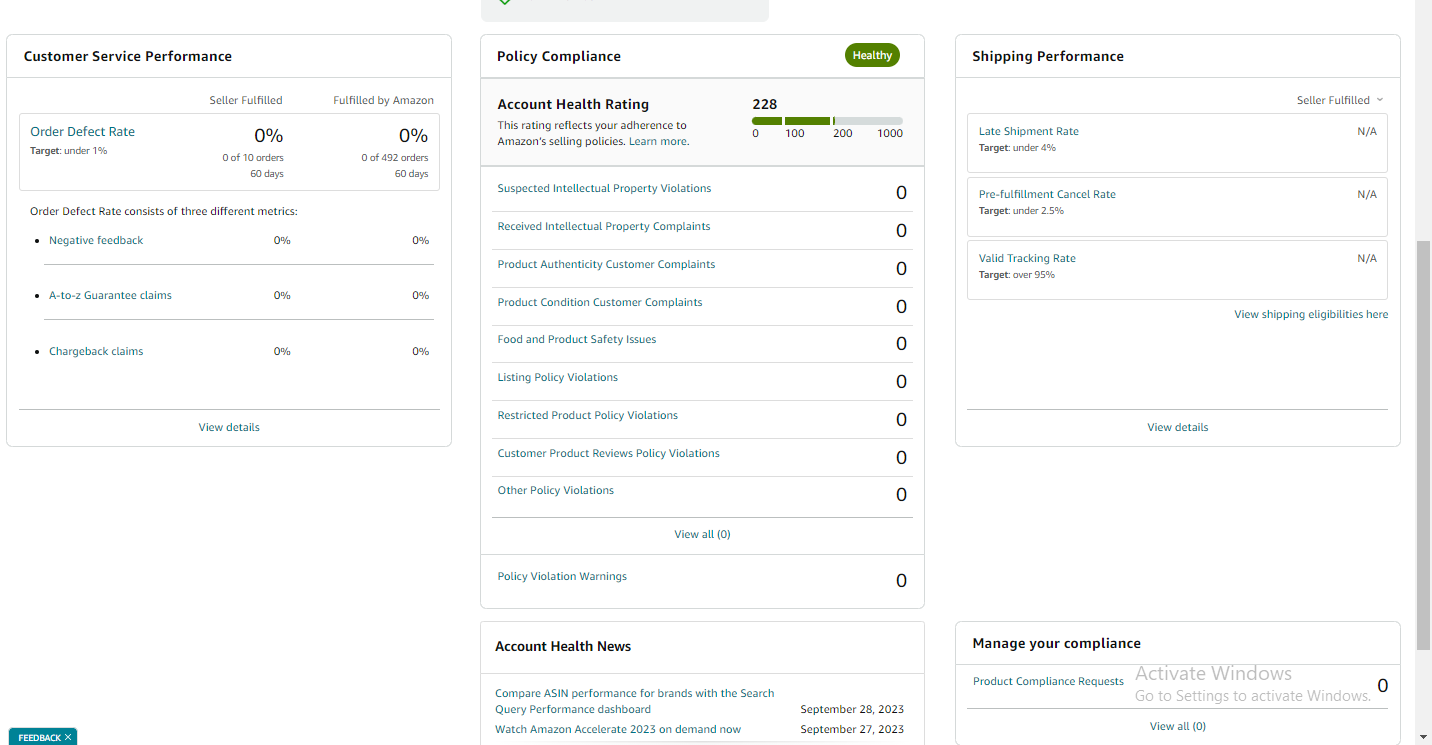Screen dimensions: 1432x745
Task: Open Suspected Intellectual Property Violations
Action: (x=604, y=188)
